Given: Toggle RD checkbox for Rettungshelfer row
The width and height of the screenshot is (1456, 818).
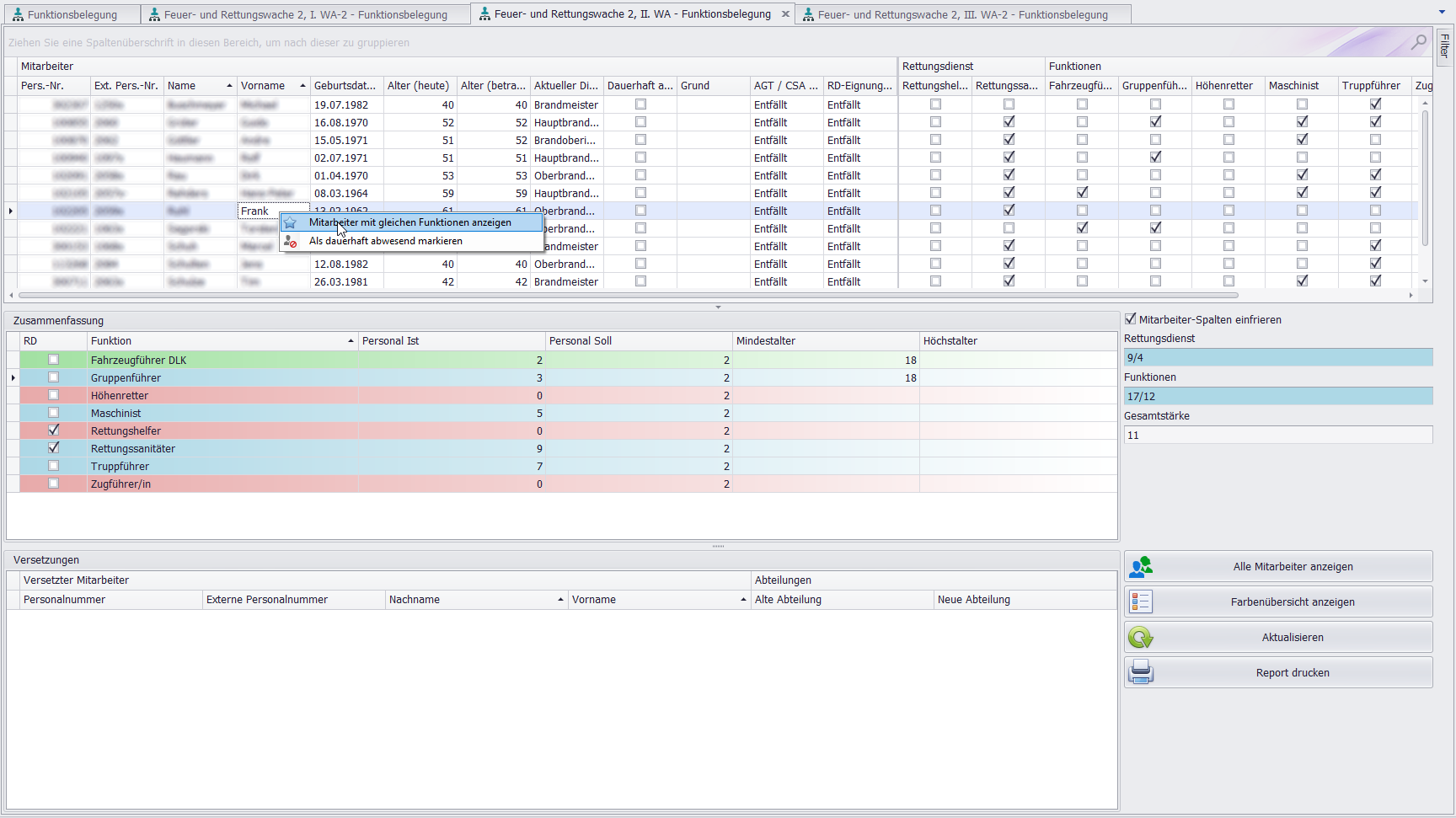Looking at the screenshot, I should pyautogui.click(x=54, y=430).
